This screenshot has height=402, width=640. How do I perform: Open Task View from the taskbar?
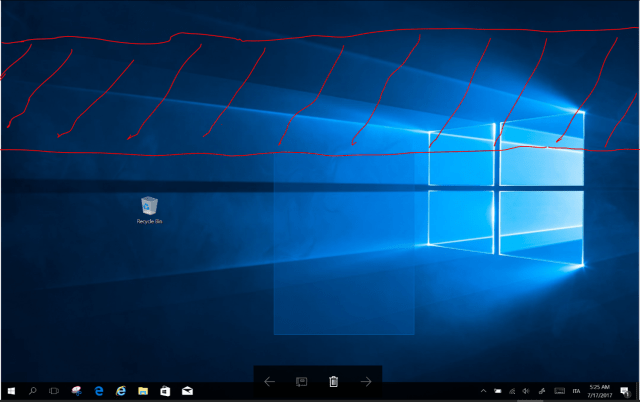click(54, 390)
